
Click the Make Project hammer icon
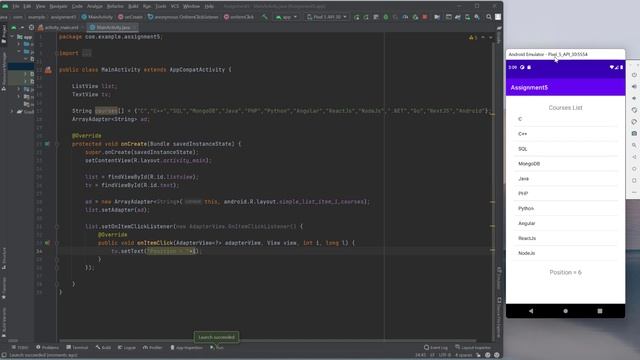tap(264, 17)
